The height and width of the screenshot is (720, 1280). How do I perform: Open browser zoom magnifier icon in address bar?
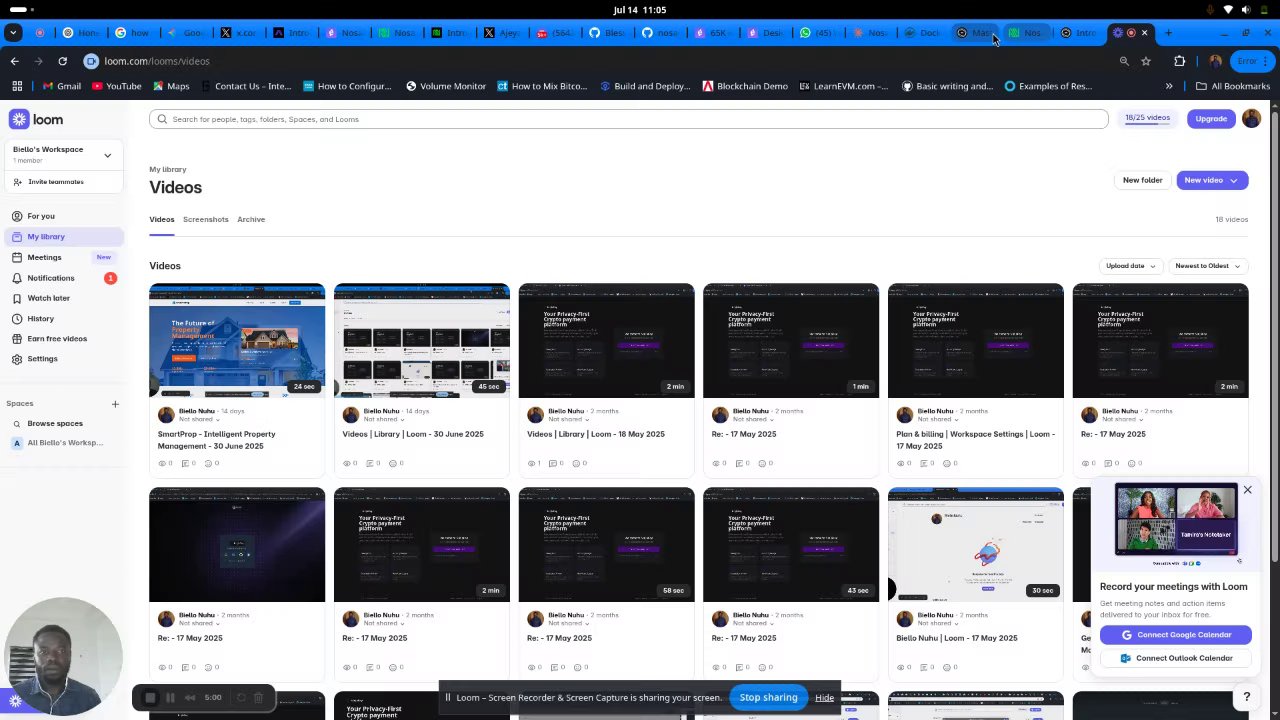coord(1124,61)
